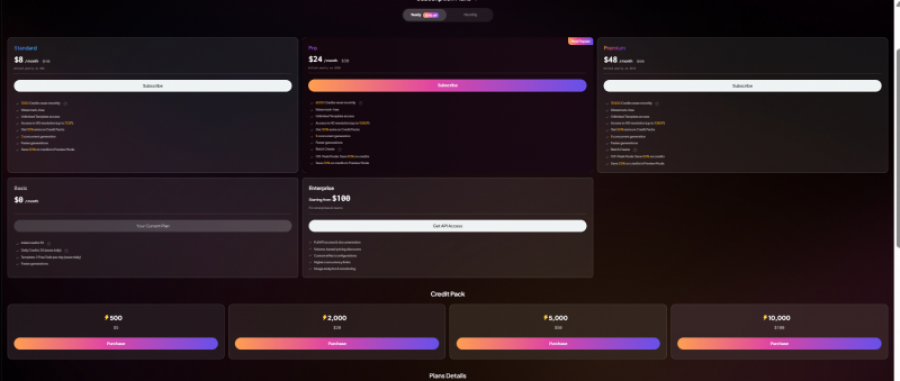Viewport: 900px width, 381px height.
Task: Click the lightning icon on the 5,000 pack
Action: coord(546,317)
